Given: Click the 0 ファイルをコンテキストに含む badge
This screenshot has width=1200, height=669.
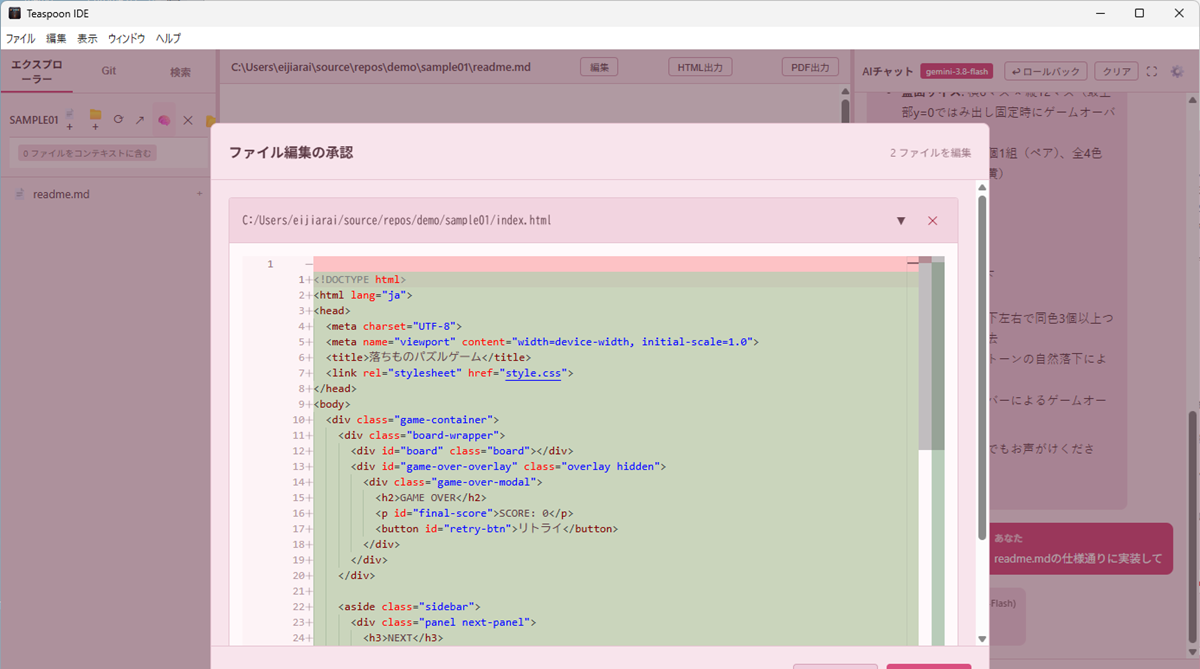Looking at the screenshot, I should pyautogui.click(x=88, y=154).
